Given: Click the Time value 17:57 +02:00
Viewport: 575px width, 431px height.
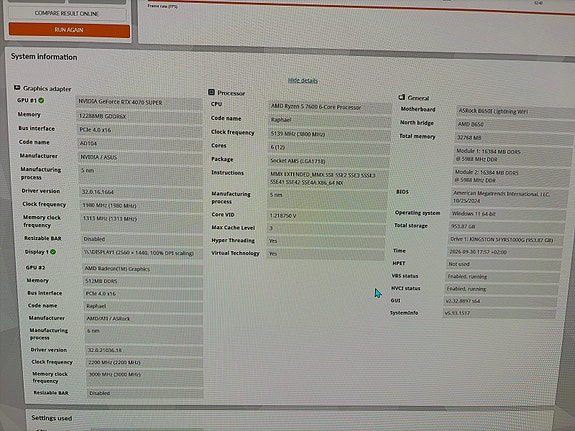Looking at the screenshot, I should pyautogui.click(x=505, y=252).
